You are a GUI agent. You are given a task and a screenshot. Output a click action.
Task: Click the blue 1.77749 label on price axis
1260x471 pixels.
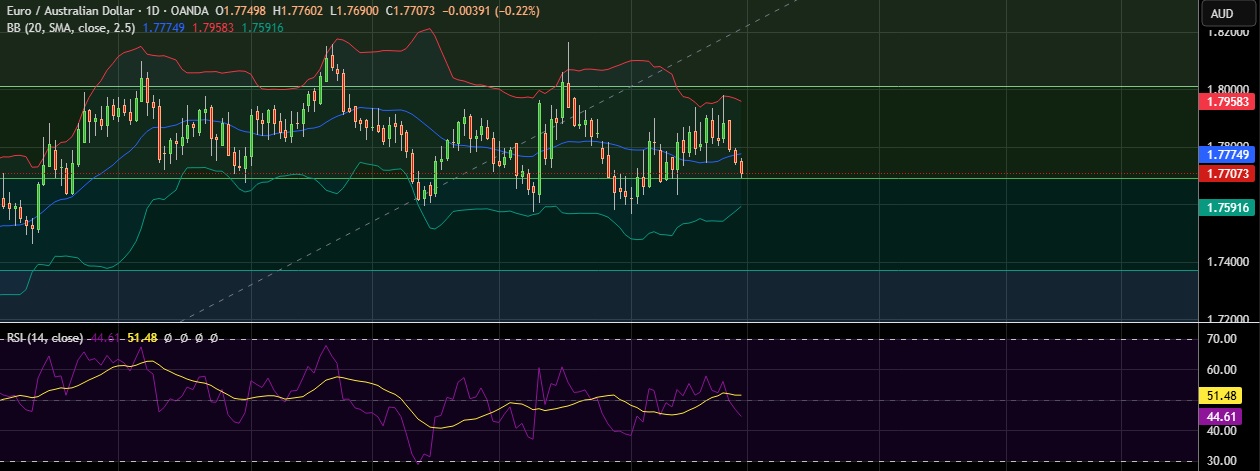[1227, 155]
